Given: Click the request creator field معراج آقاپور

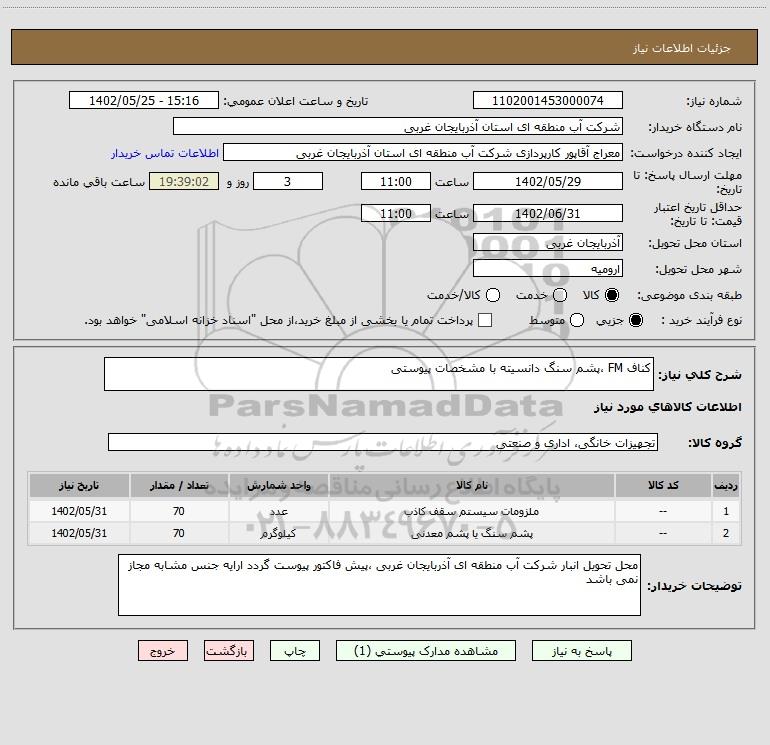Looking at the screenshot, I should tap(423, 153).
